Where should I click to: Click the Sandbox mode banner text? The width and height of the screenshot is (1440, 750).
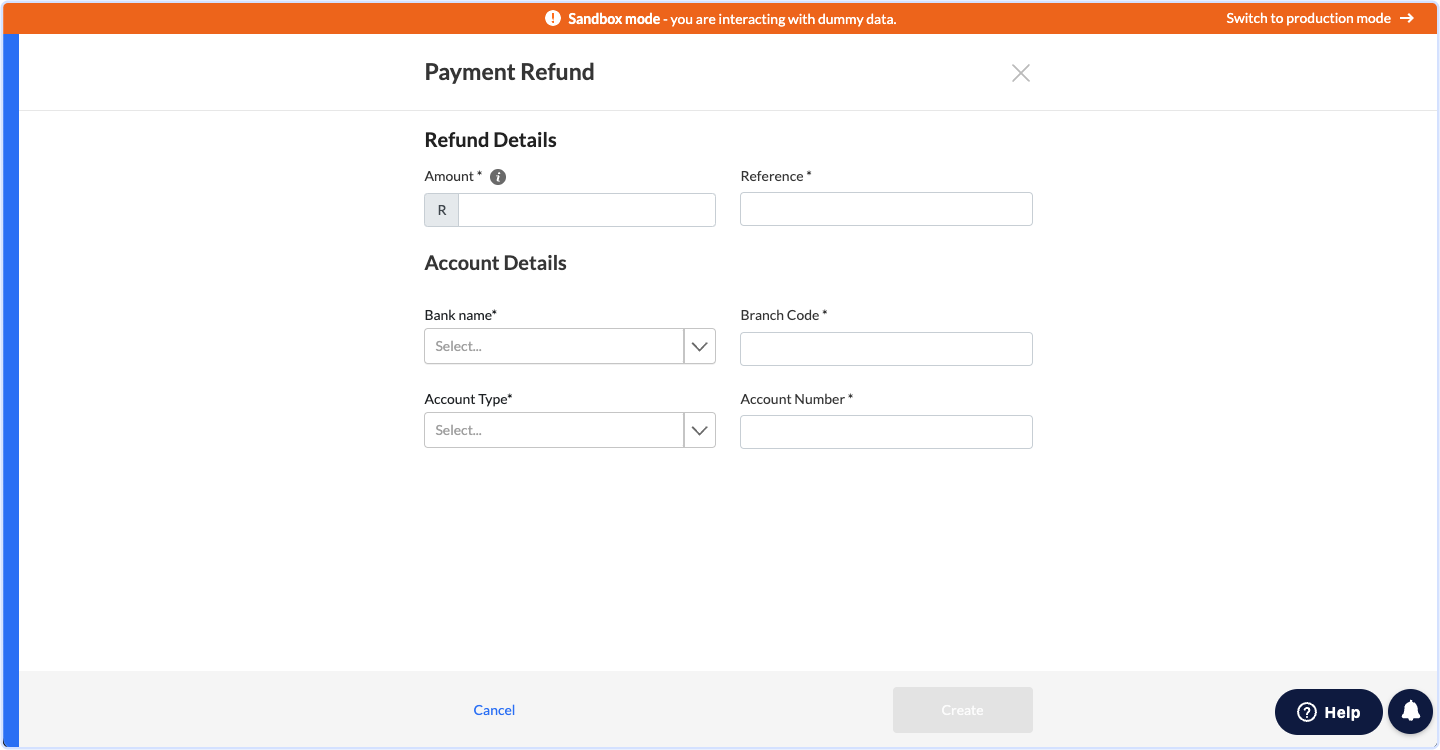(x=732, y=18)
